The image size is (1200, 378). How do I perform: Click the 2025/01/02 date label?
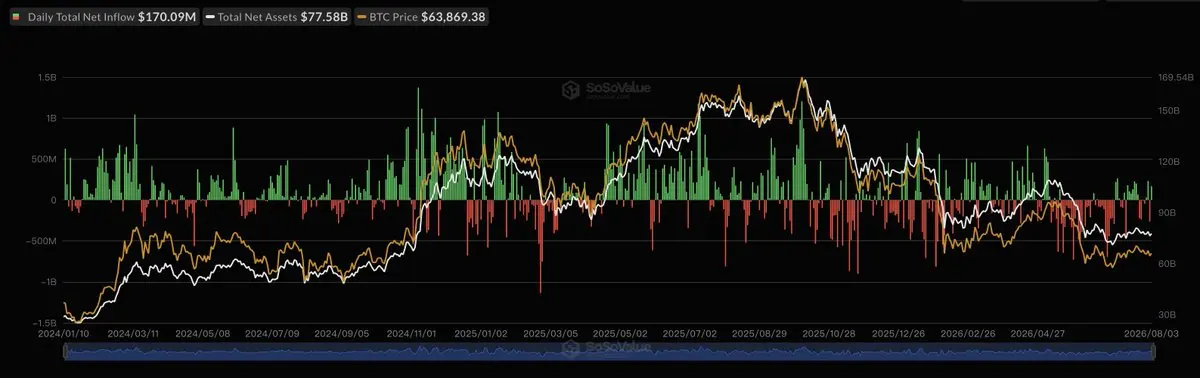click(x=480, y=333)
